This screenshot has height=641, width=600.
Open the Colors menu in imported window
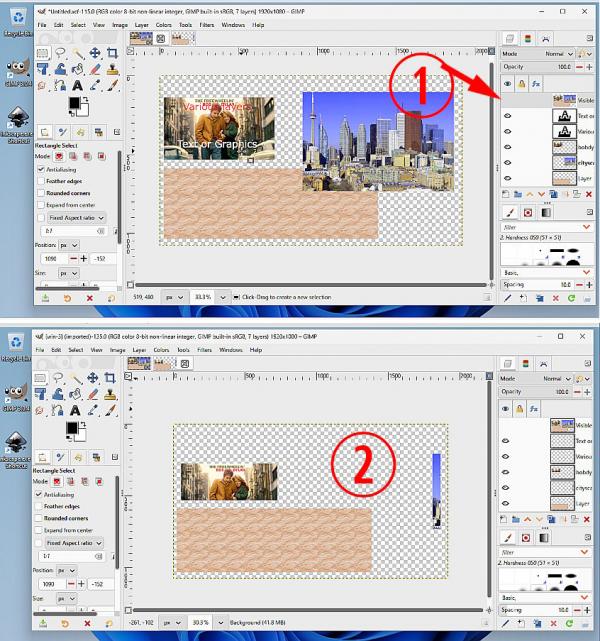tap(161, 350)
